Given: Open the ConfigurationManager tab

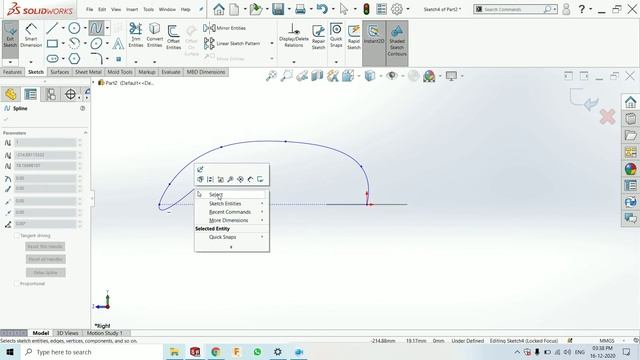Looking at the screenshot, I should [51, 94].
